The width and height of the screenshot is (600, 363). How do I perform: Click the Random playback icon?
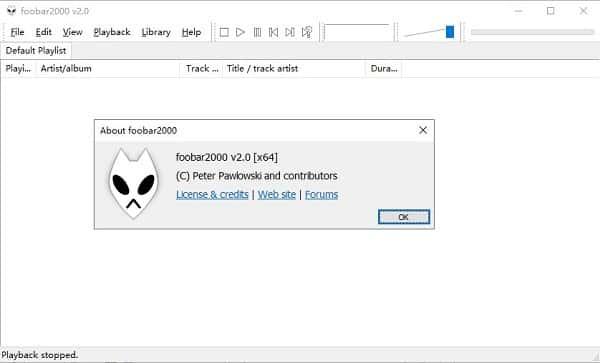tap(307, 32)
